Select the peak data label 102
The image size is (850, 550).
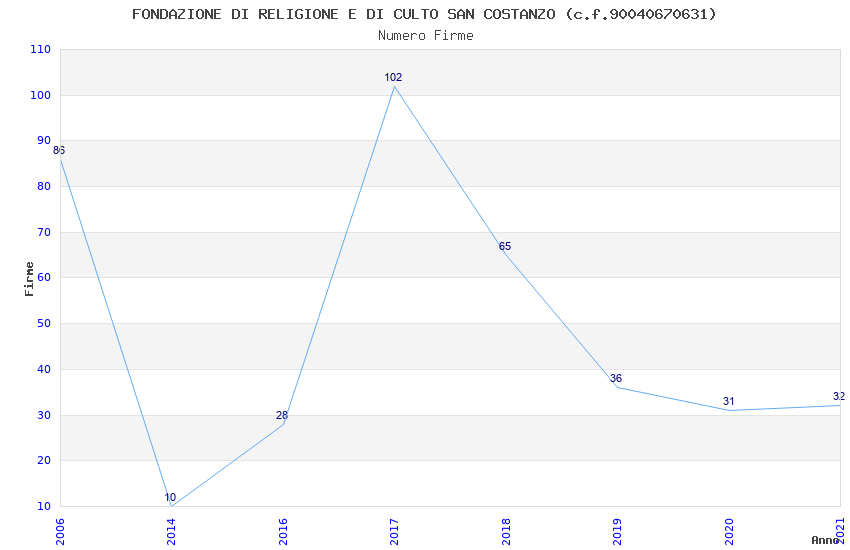click(x=393, y=77)
